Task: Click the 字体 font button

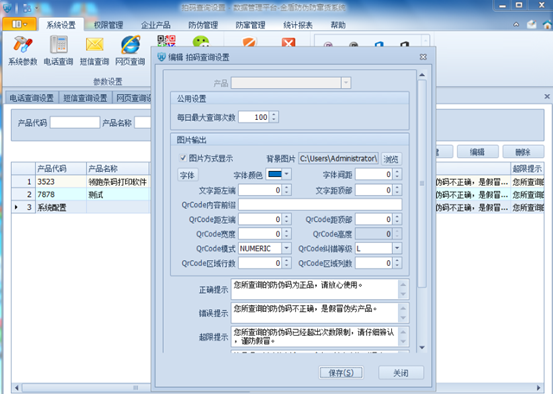Action: pos(187,175)
